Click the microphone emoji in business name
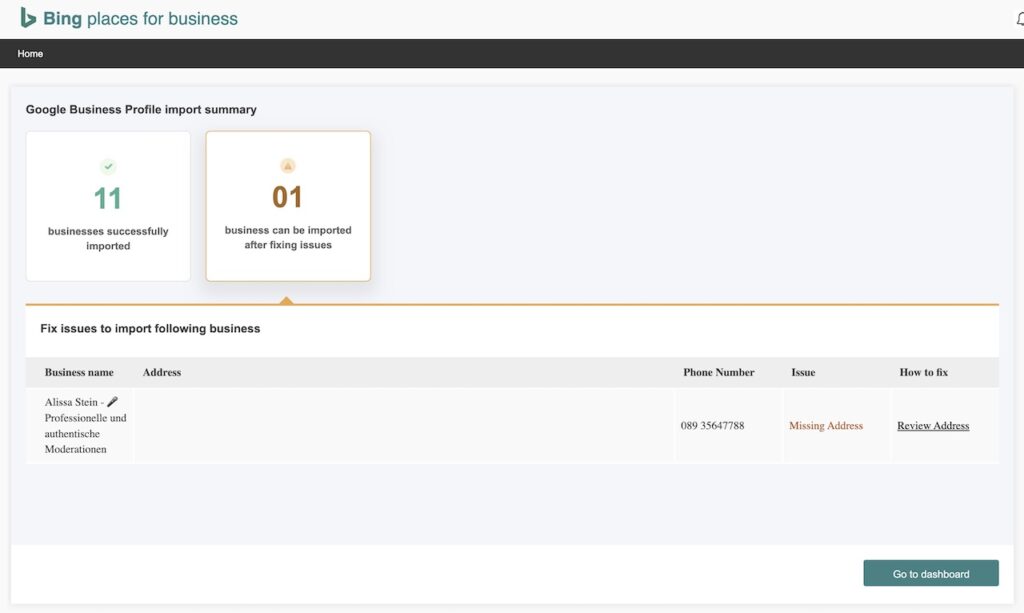Viewport: 1024px width, 613px height. click(112, 402)
